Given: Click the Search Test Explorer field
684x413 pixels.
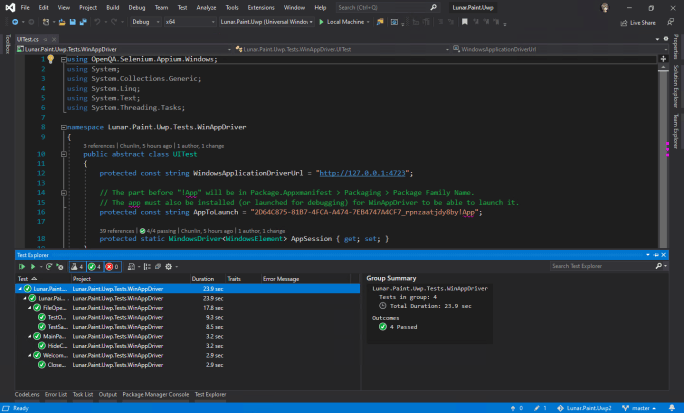Looking at the screenshot, I should pyautogui.click(x=602, y=266).
